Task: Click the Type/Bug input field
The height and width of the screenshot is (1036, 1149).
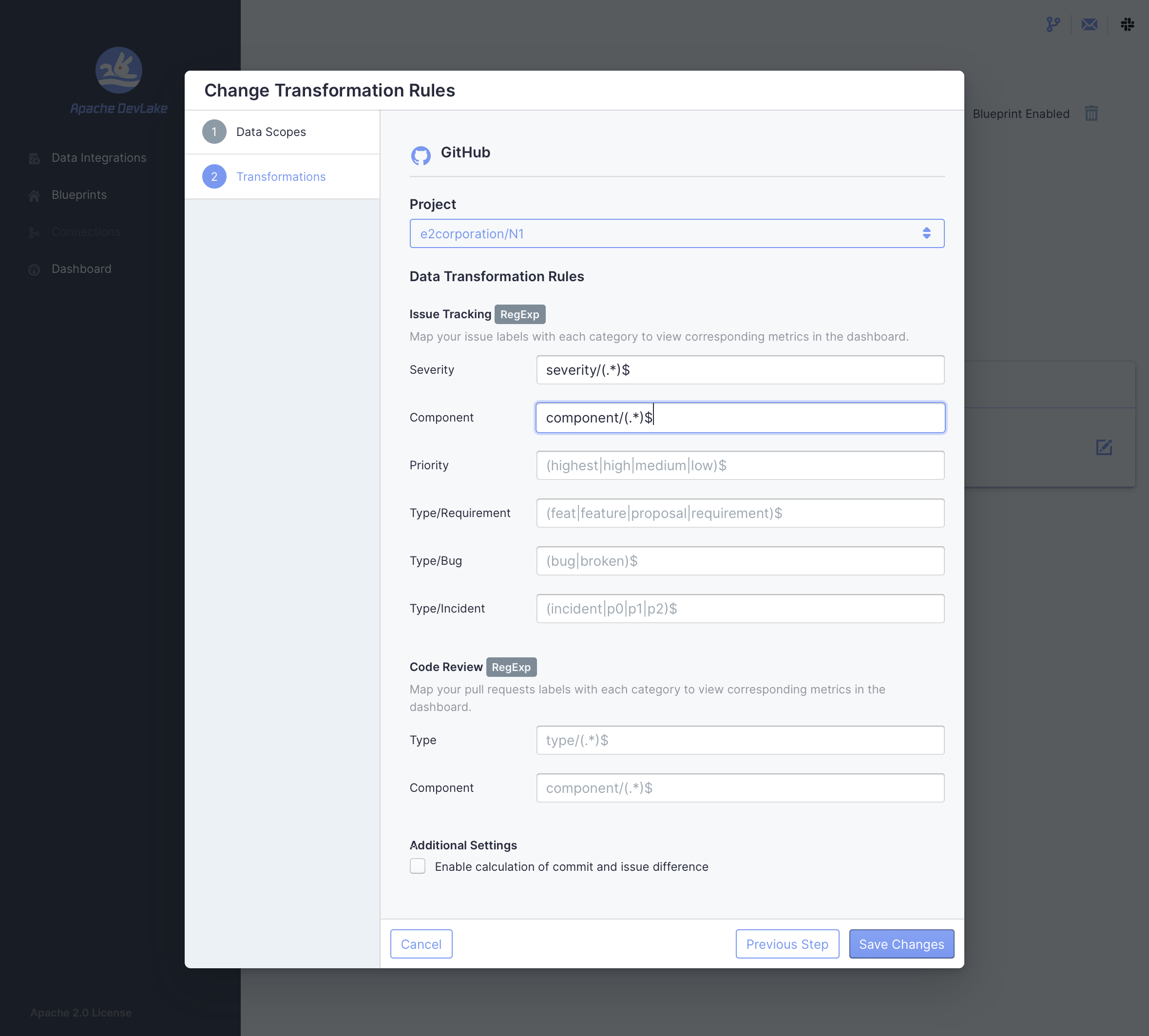Action: click(740, 561)
